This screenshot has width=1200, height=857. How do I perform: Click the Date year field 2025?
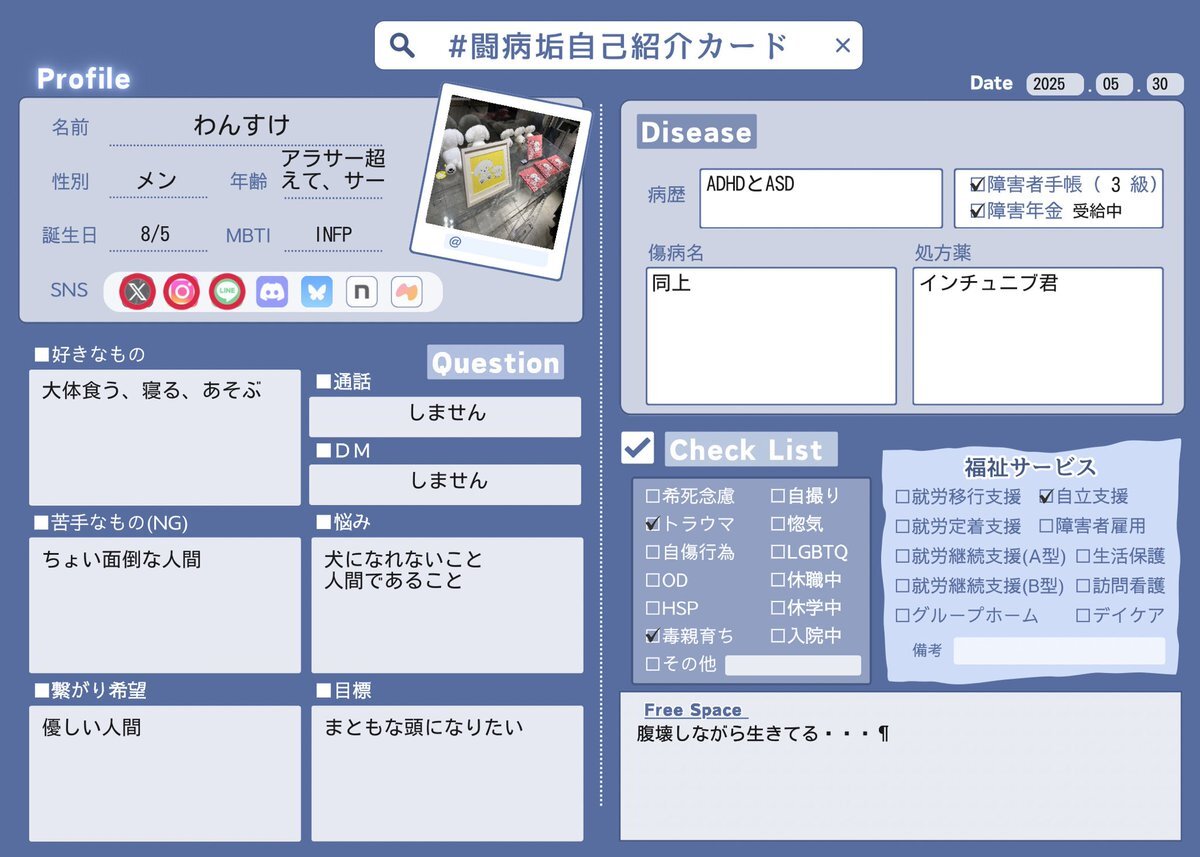[x=1055, y=84]
